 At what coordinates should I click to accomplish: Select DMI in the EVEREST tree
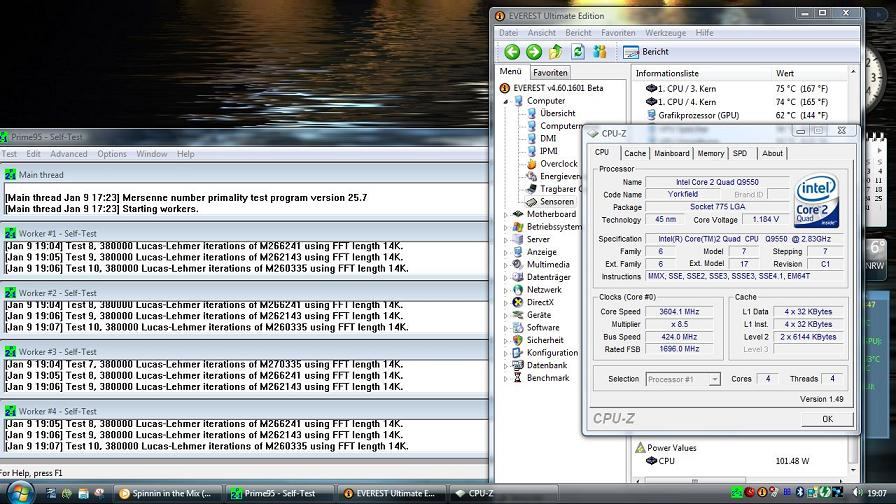547,138
